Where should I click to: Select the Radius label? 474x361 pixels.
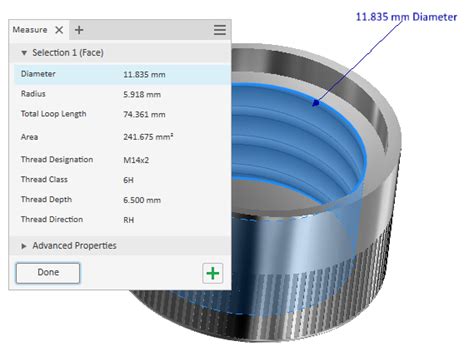[33, 94]
